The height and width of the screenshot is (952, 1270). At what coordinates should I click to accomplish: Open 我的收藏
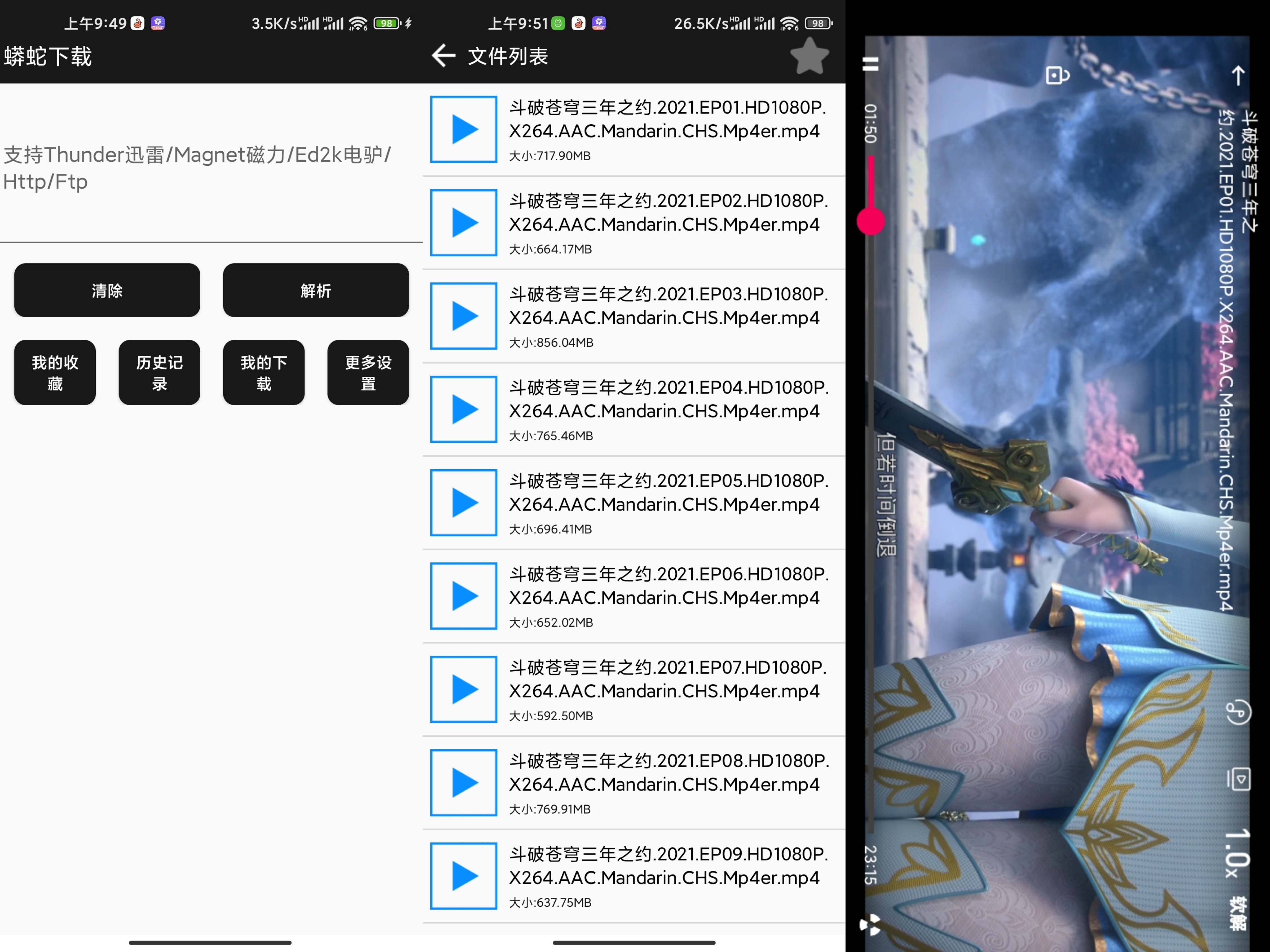pyautogui.click(x=55, y=372)
